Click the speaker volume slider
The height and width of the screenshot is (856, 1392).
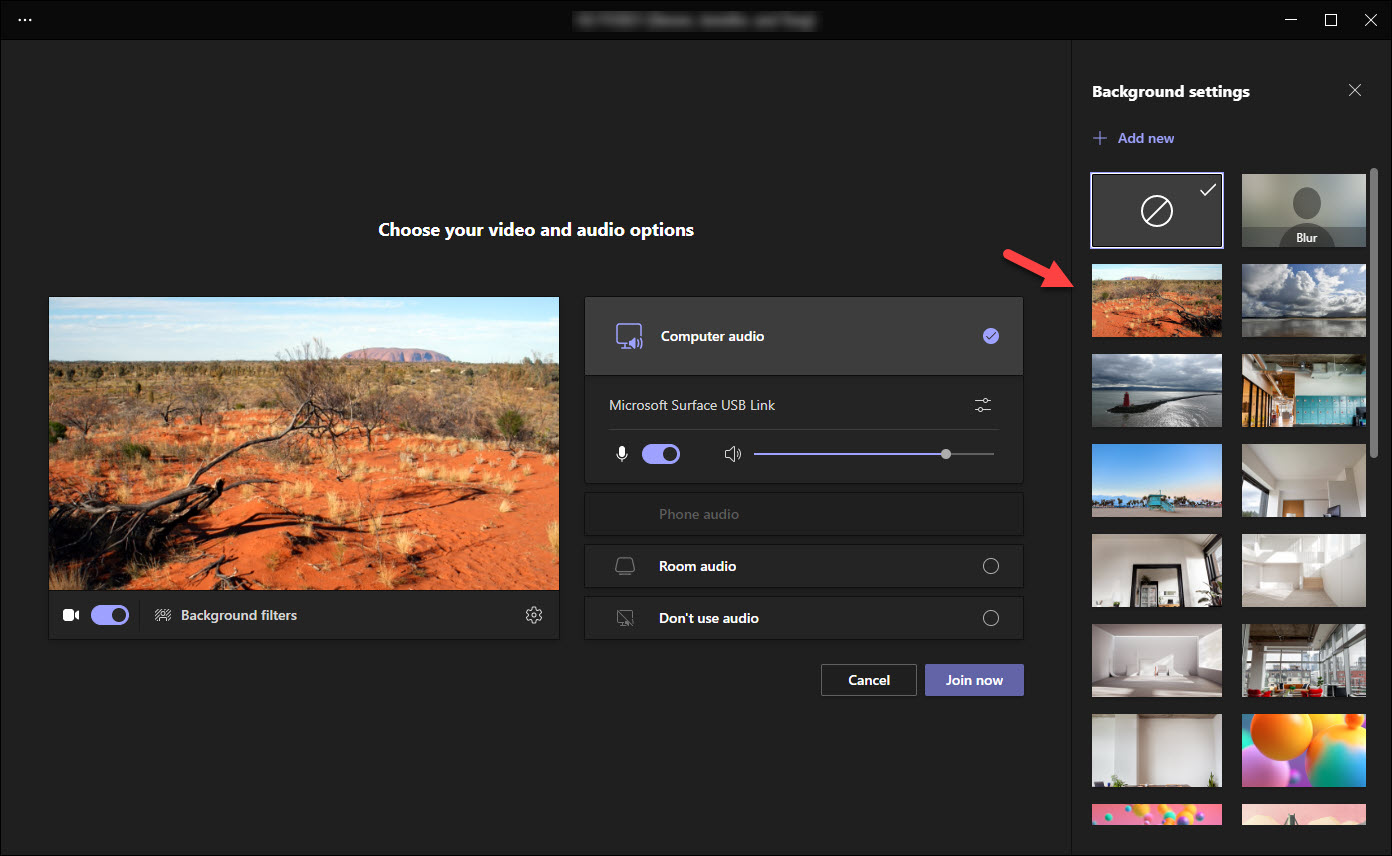[x=873, y=454]
